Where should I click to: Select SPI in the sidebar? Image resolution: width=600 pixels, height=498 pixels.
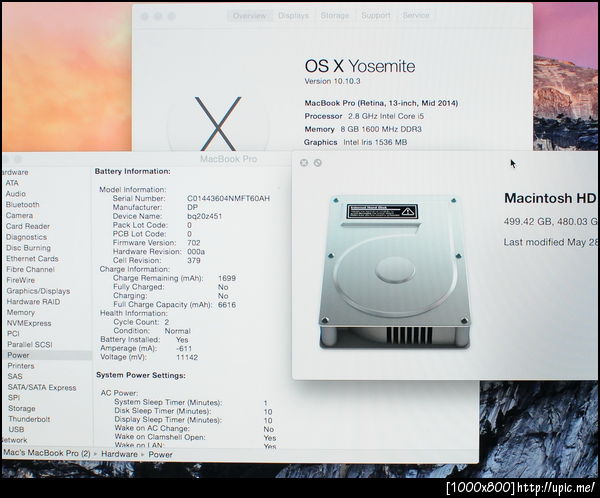14,398
